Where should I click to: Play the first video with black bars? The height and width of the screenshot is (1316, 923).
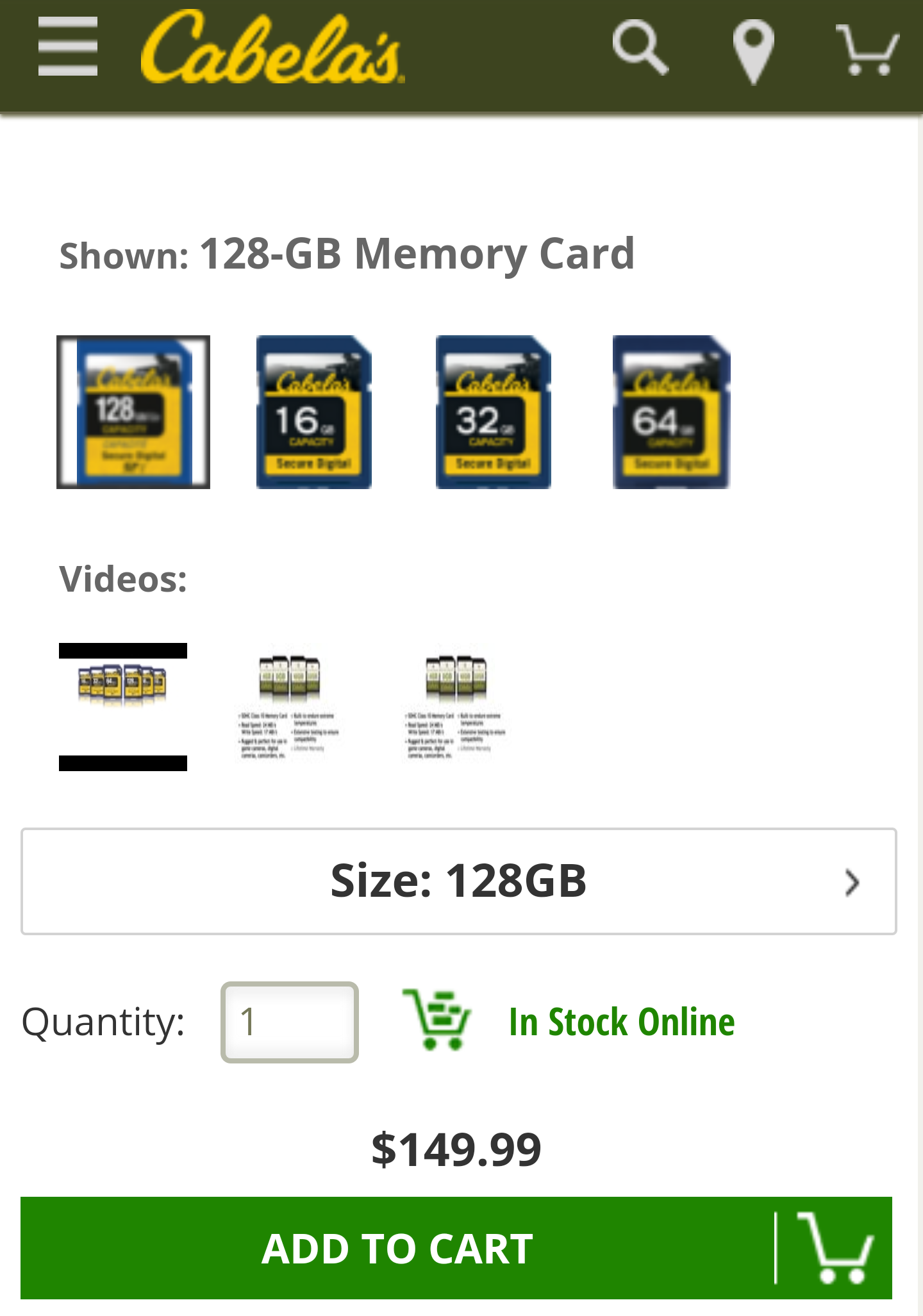coord(123,707)
